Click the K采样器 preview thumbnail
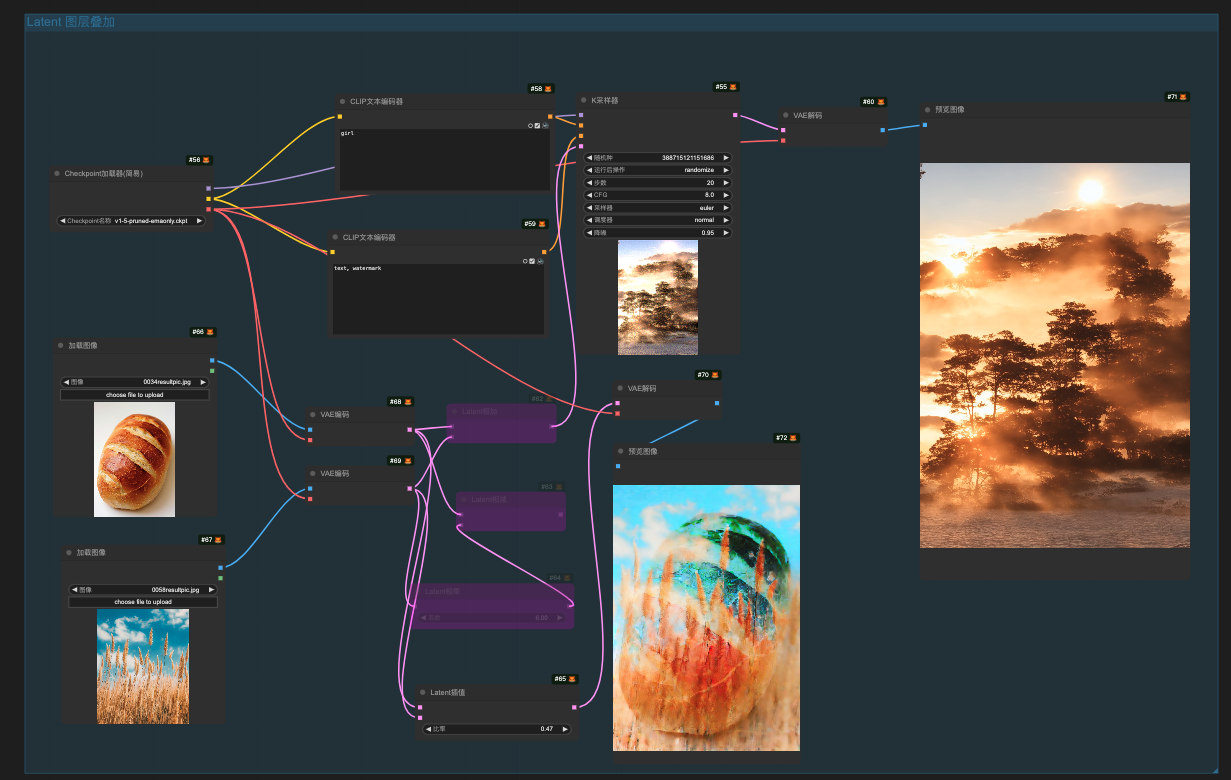This screenshot has width=1231, height=780. (657, 297)
